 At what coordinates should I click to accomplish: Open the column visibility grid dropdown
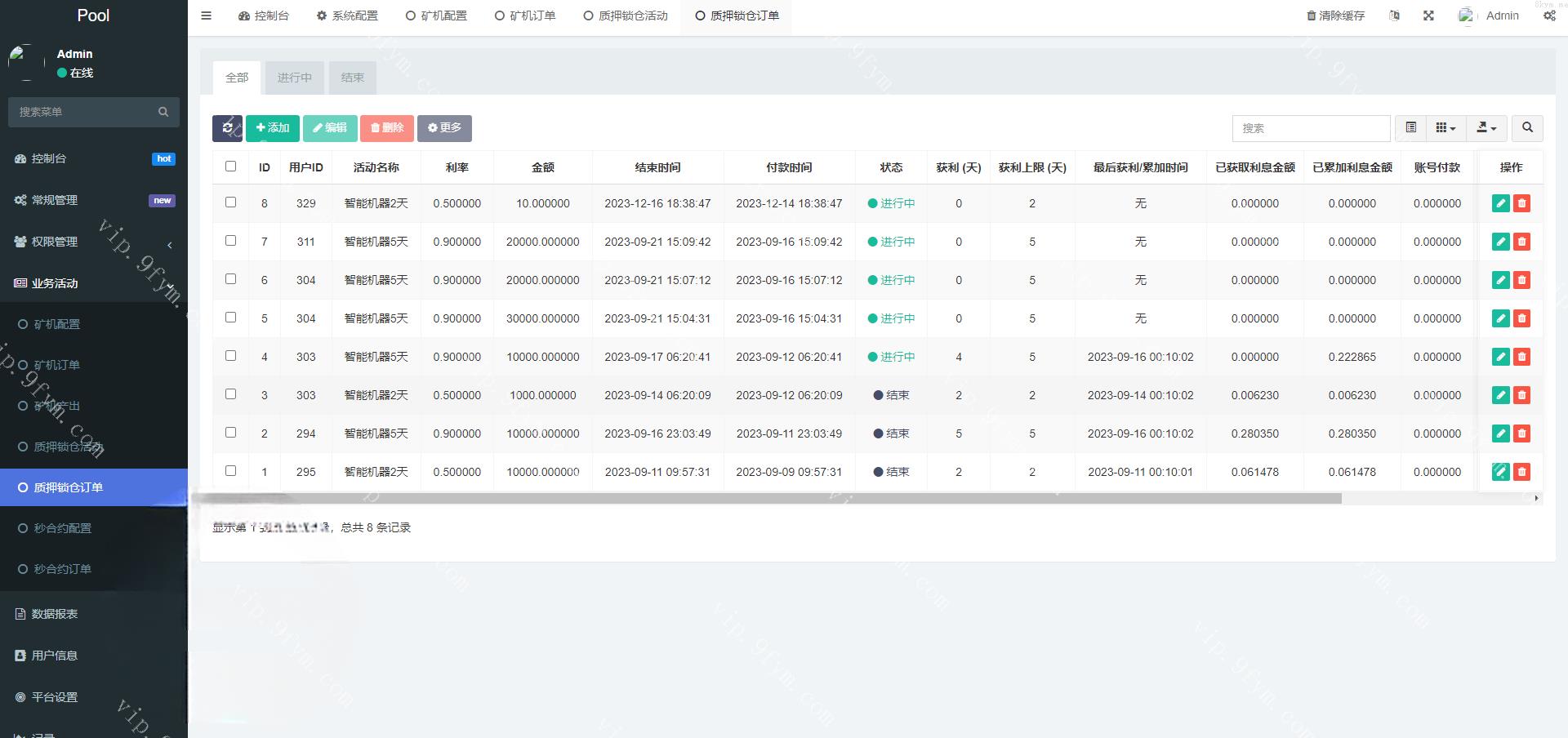pos(1445,128)
